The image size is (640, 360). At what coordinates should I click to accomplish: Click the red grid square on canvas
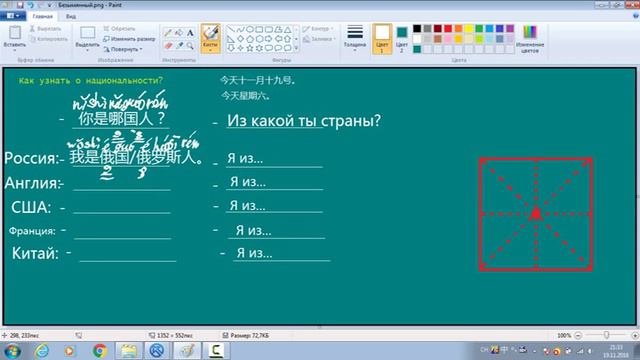pos(536,214)
